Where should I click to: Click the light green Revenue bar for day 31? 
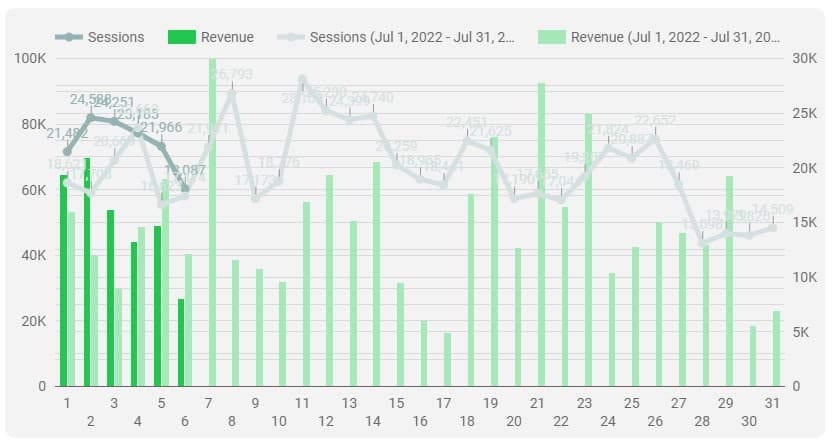point(777,348)
